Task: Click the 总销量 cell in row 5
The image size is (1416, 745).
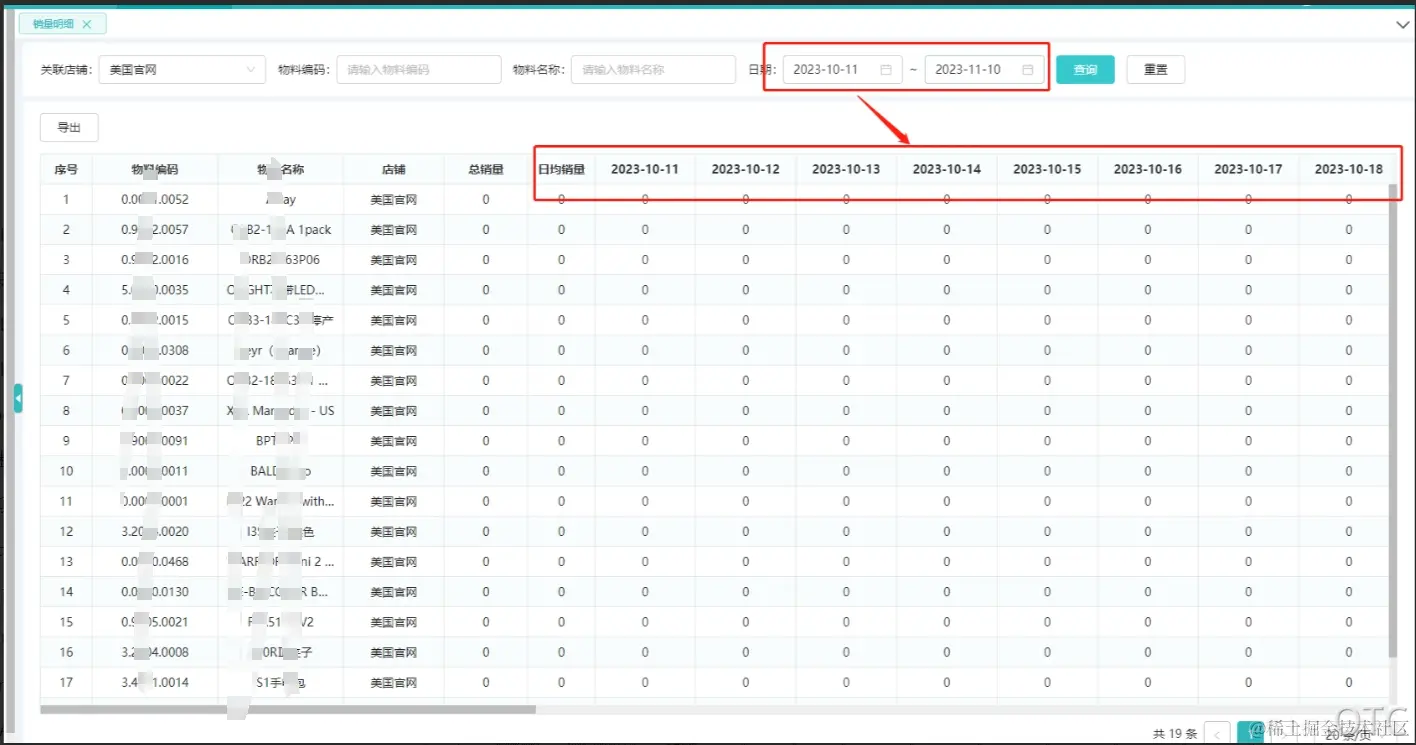Action: 486,320
